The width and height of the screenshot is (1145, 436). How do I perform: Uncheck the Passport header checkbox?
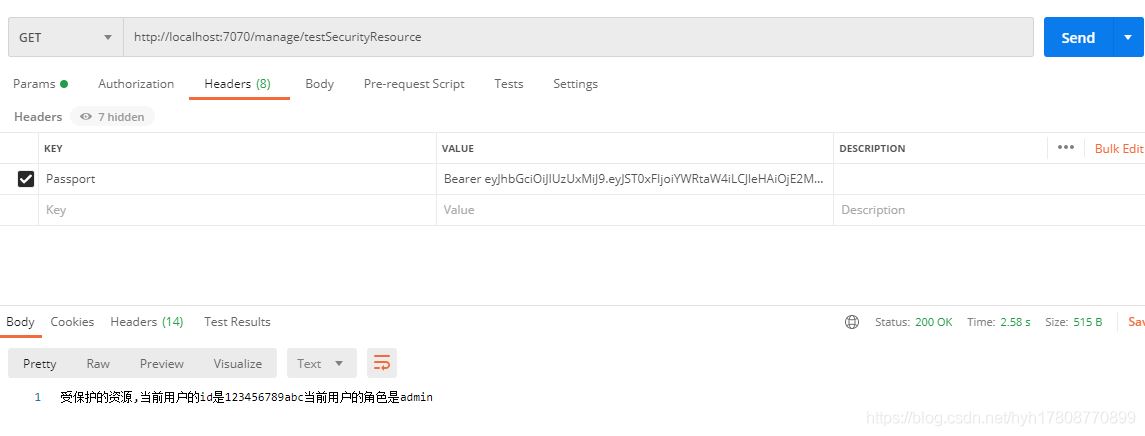point(26,179)
